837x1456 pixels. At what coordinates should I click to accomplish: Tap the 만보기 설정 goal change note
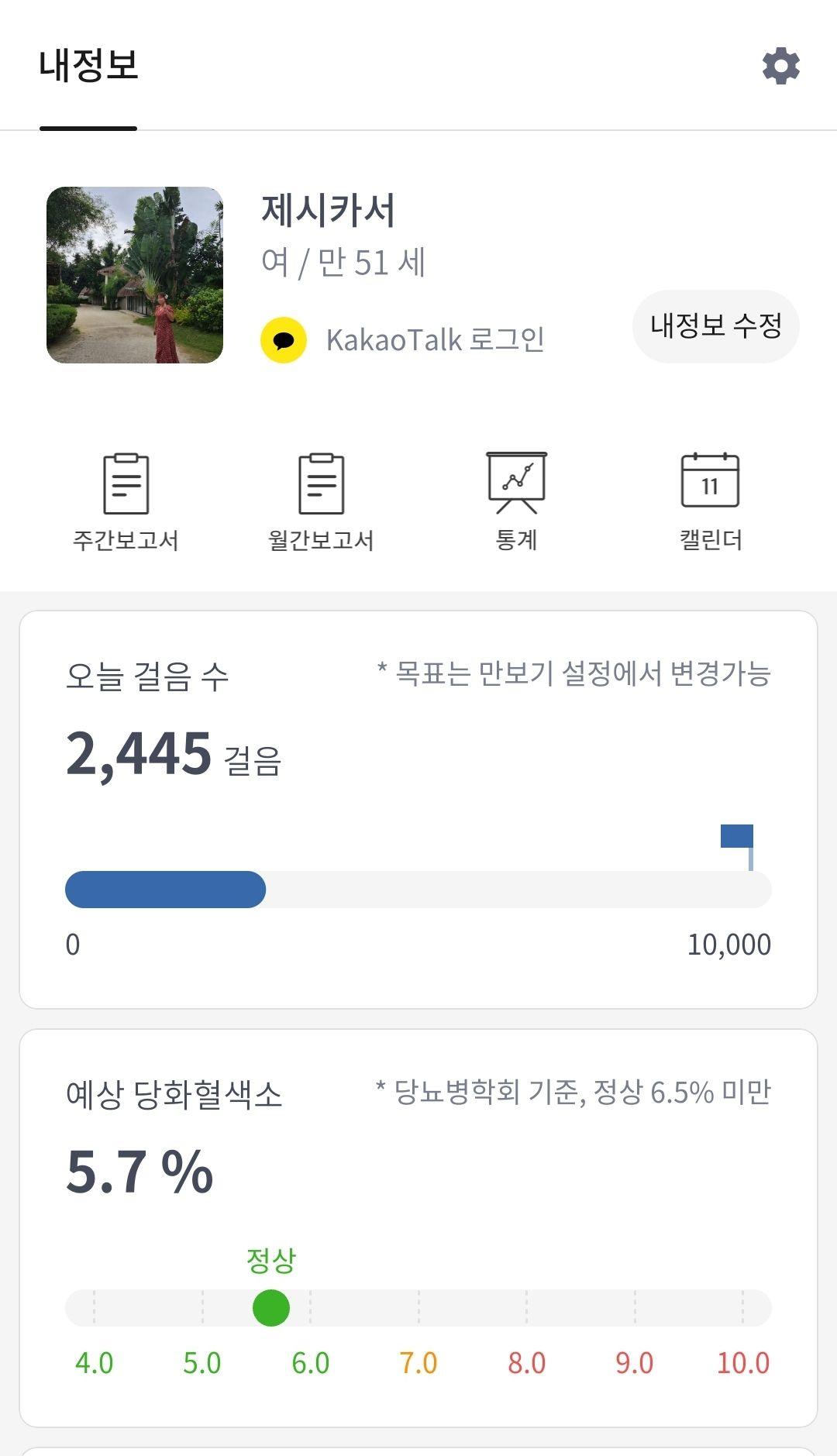(573, 673)
